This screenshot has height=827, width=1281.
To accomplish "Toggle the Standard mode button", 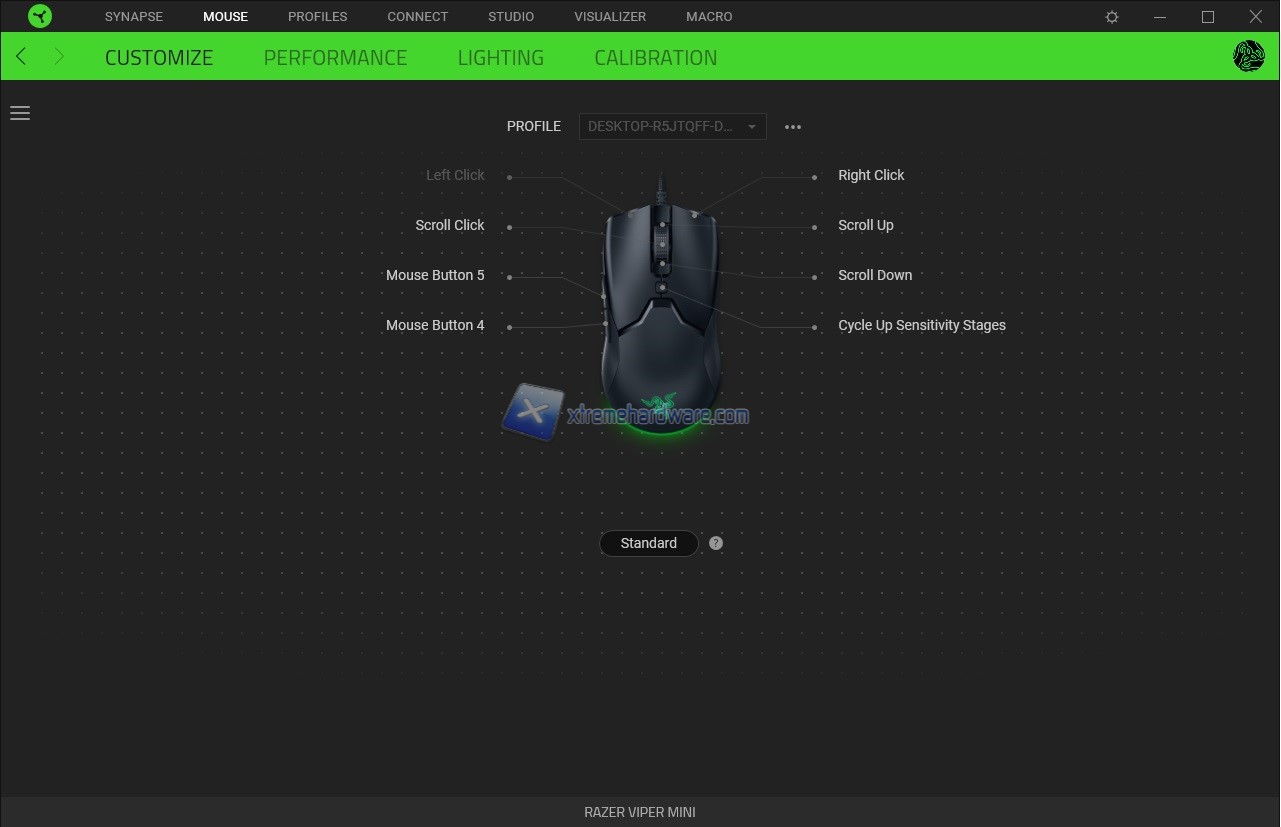I will (648, 543).
